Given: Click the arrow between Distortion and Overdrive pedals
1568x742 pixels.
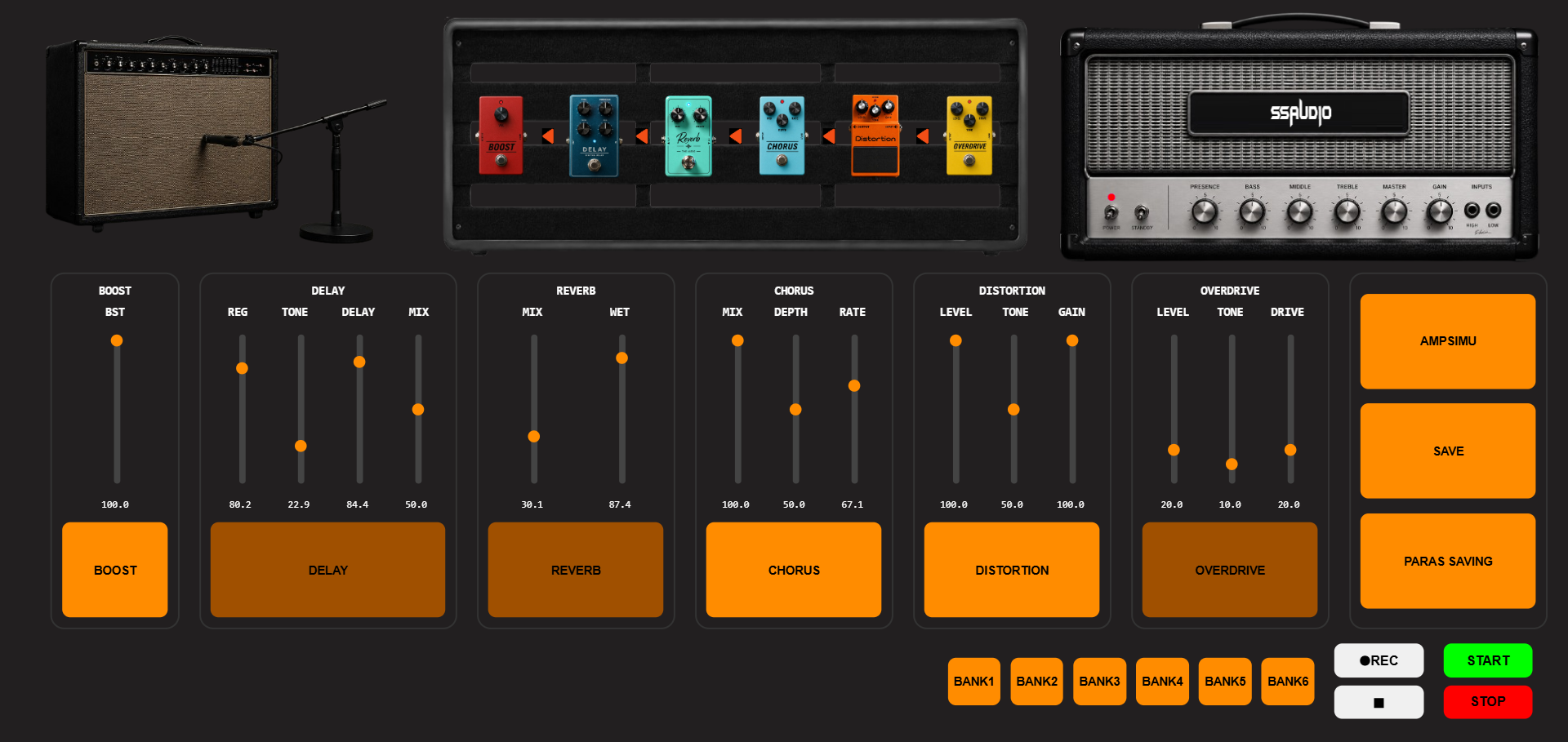Looking at the screenshot, I should point(923,136).
